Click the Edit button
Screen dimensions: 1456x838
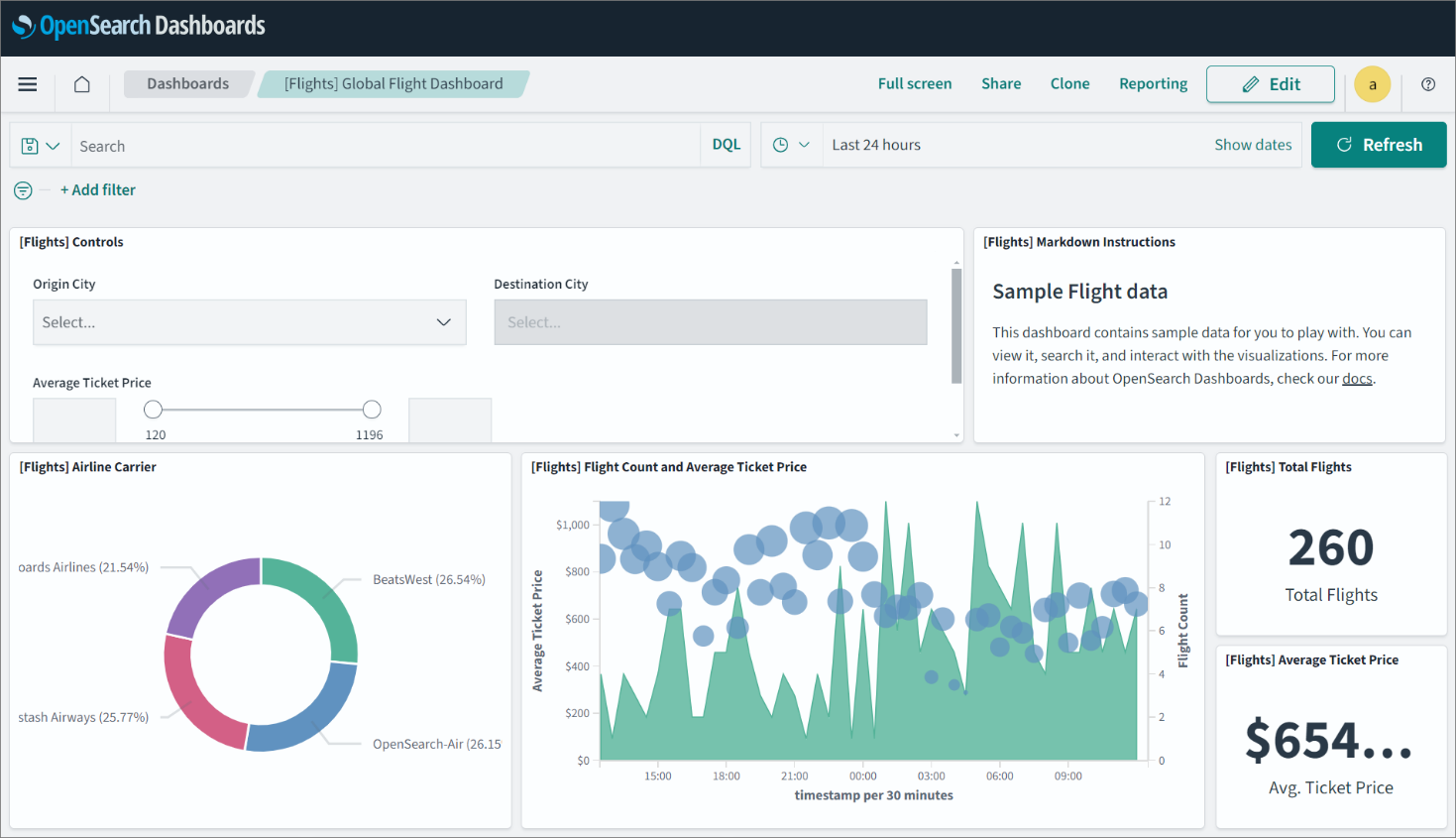pos(1271,84)
